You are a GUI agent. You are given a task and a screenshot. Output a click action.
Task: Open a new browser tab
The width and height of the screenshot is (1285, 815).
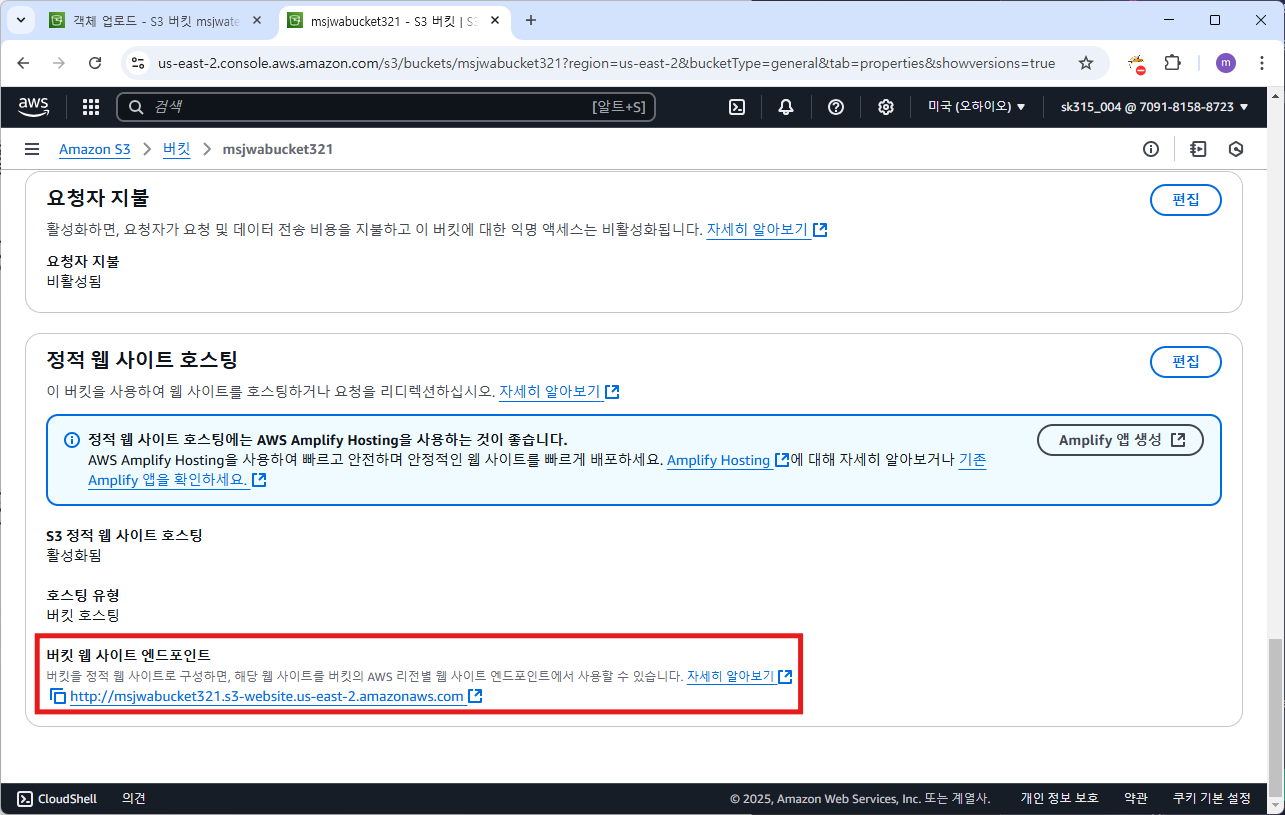(x=531, y=20)
